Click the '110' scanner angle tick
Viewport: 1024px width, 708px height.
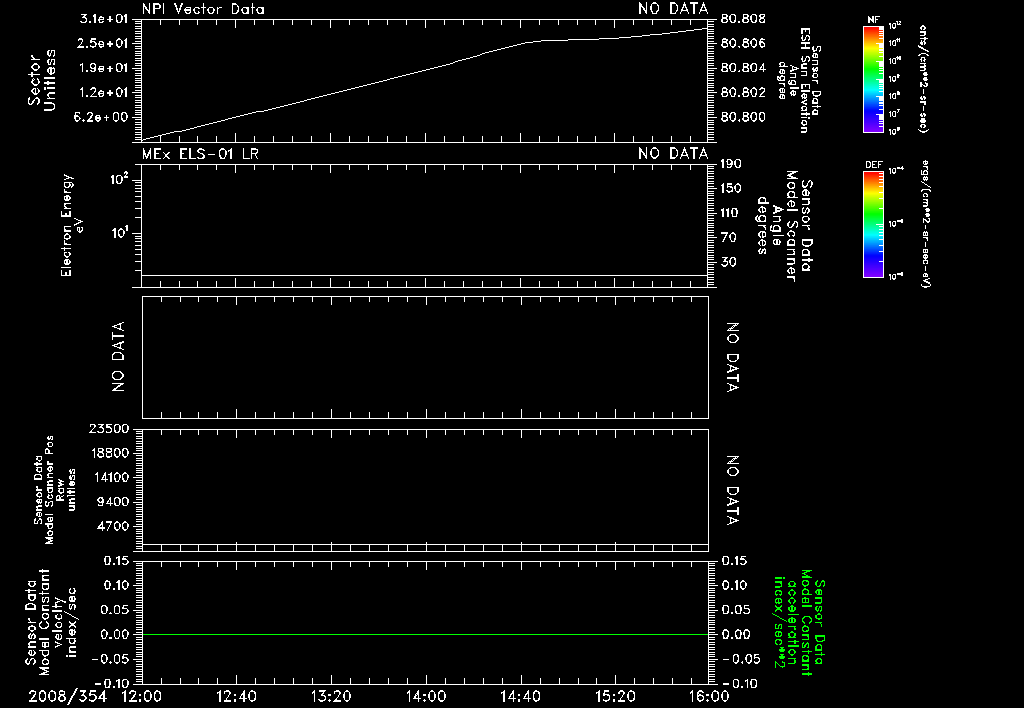point(731,213)
